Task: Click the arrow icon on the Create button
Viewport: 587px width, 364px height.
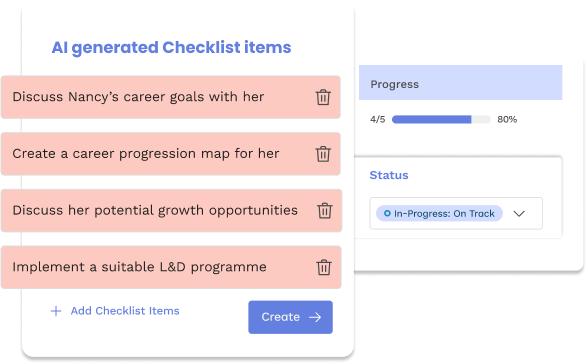Action: pyautogui.click(x=315, y=317)
